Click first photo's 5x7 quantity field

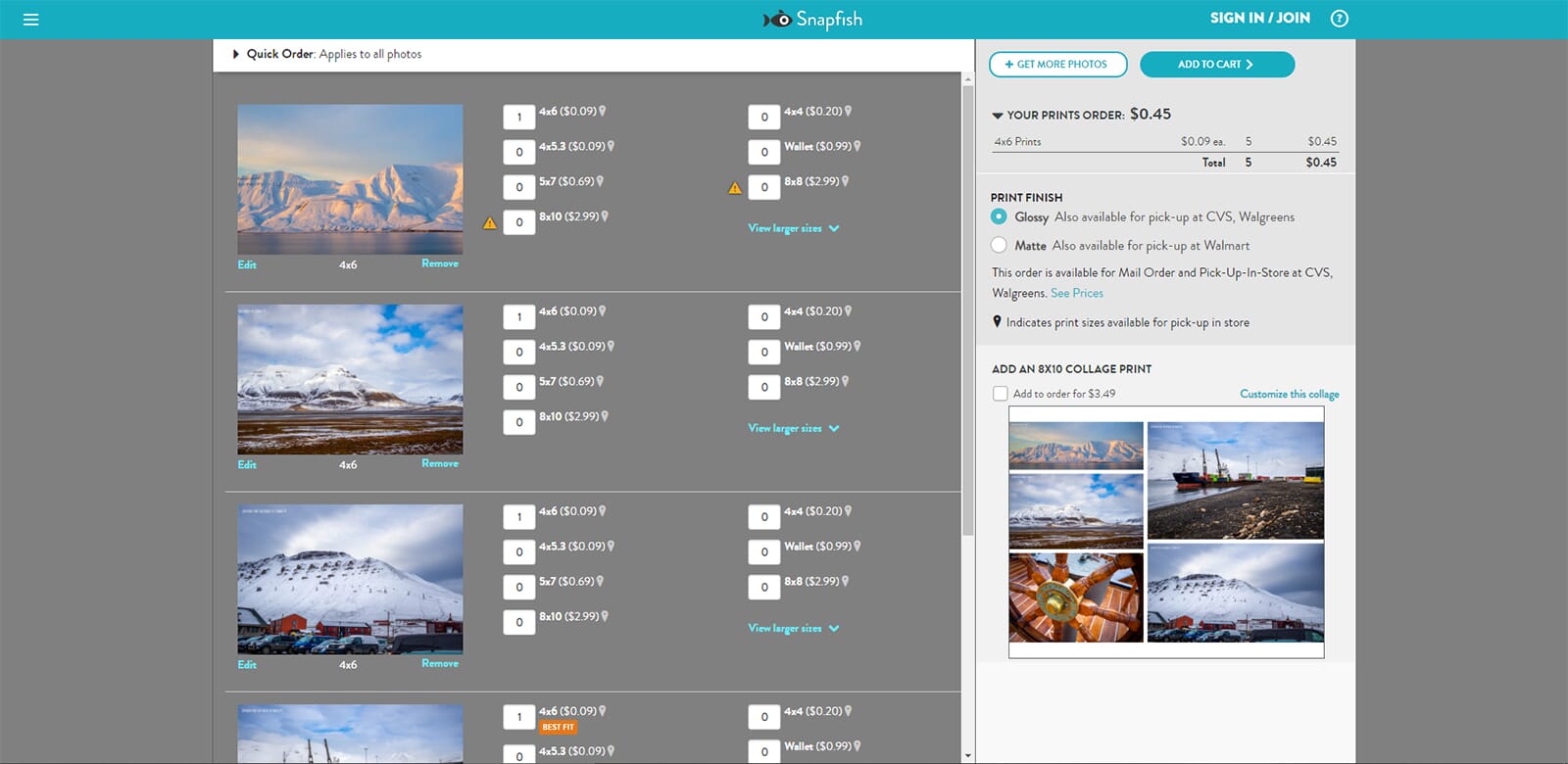click(x=519, y=187)
